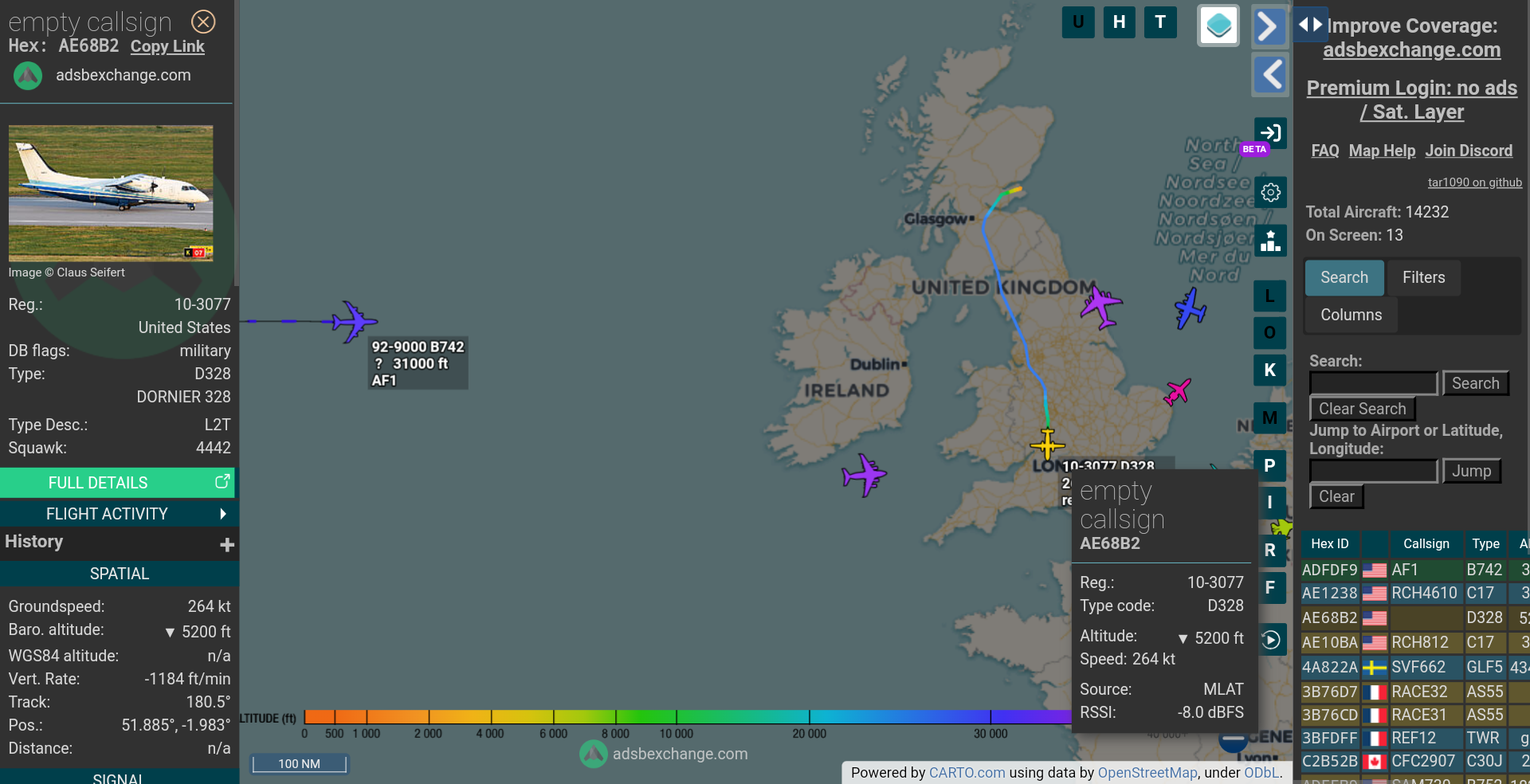
Task: Click the yellow selected aircraft icon over London
Action: [1047, 444]
